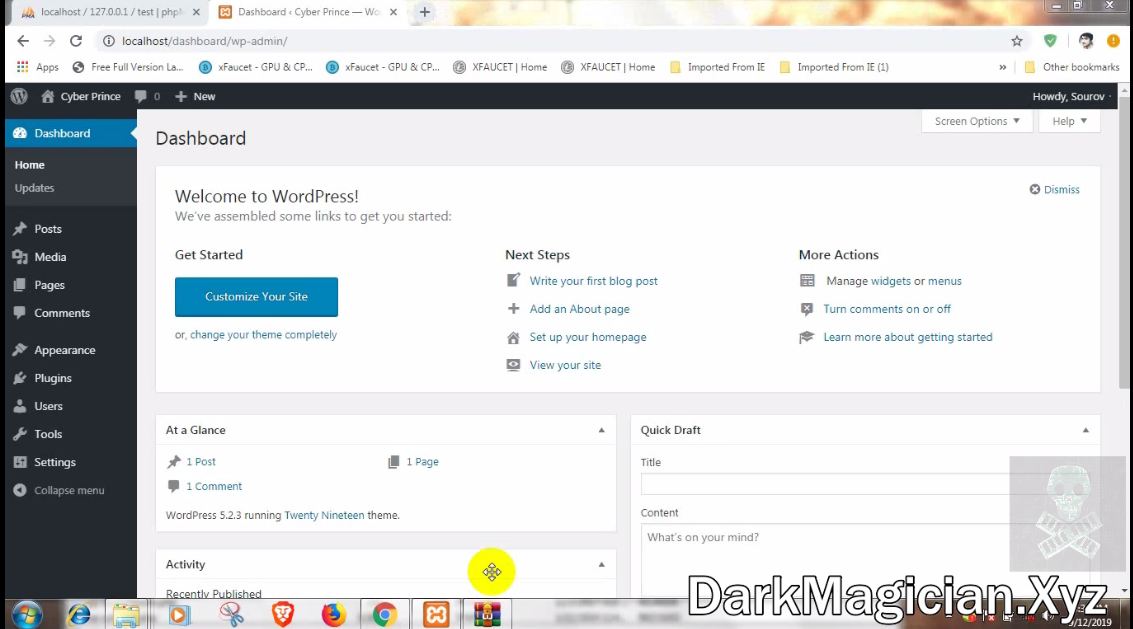Open the Free Full Version bookmark

(x=128, y=67)
